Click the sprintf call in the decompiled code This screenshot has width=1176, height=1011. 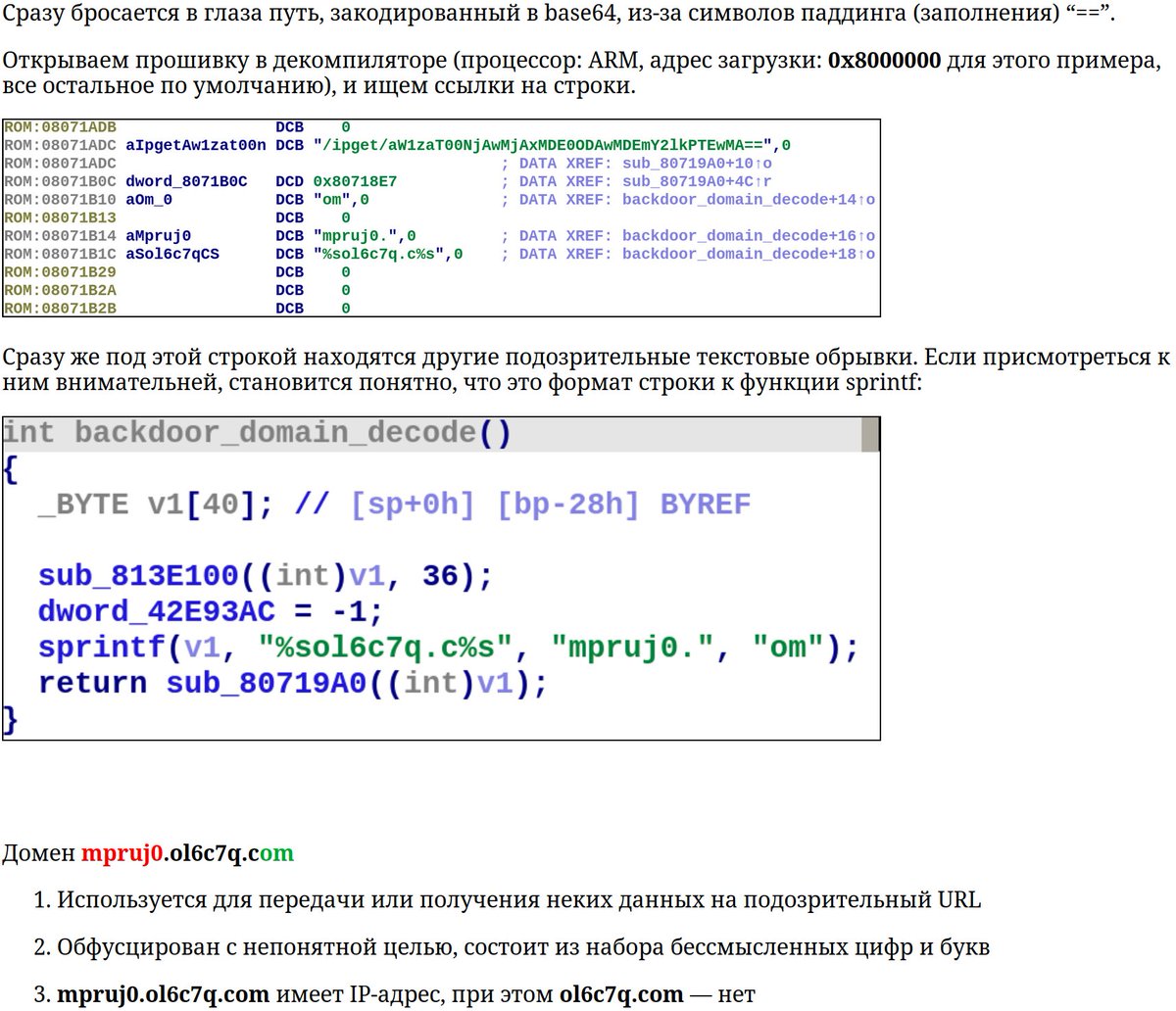click(102, 648)
